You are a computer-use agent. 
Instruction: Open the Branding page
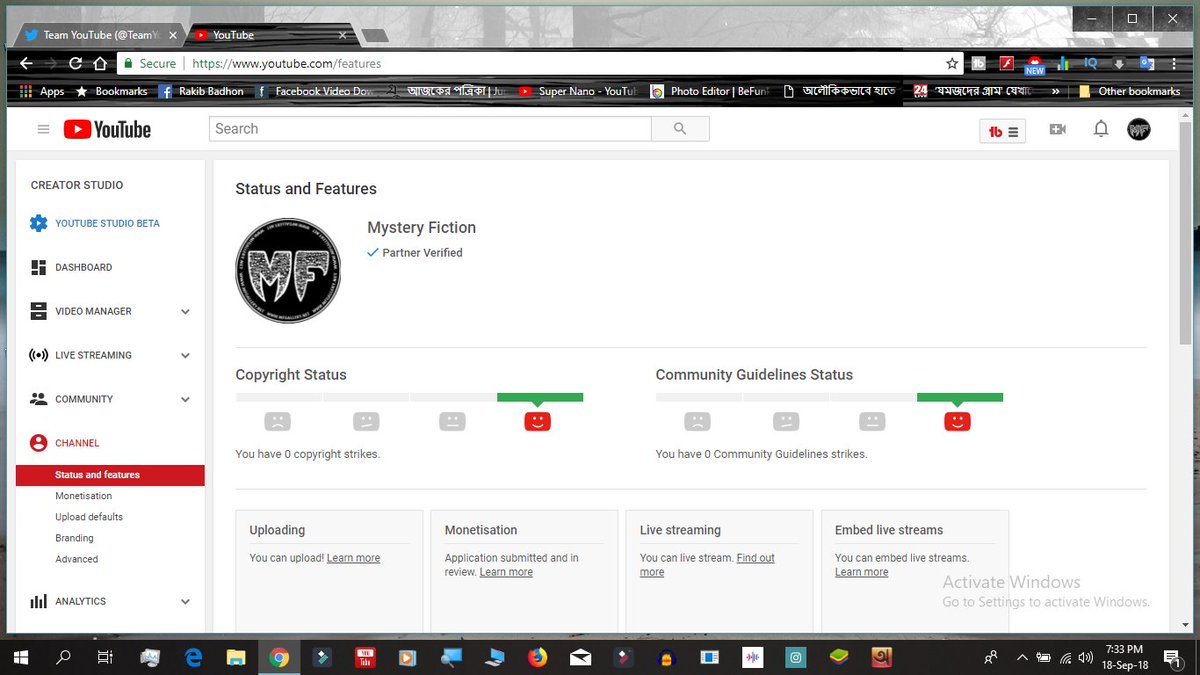tap(74, 538)
